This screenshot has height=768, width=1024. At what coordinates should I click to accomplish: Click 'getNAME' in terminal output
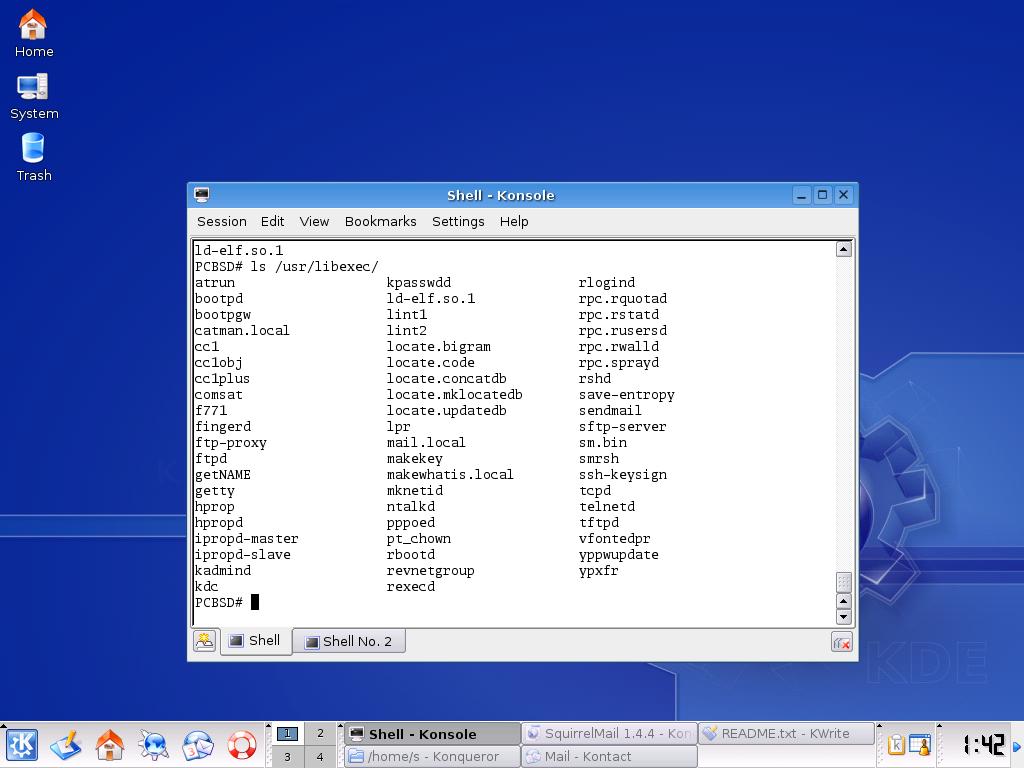(223, 475)
